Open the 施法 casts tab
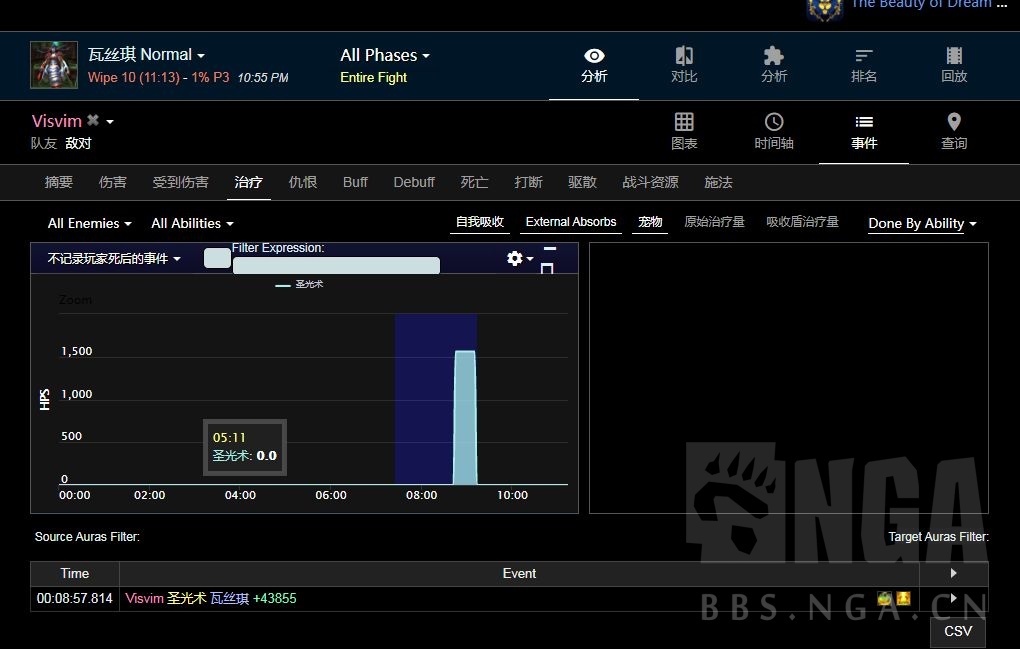This screenshot has height=649, width=1020. [718, 182]
